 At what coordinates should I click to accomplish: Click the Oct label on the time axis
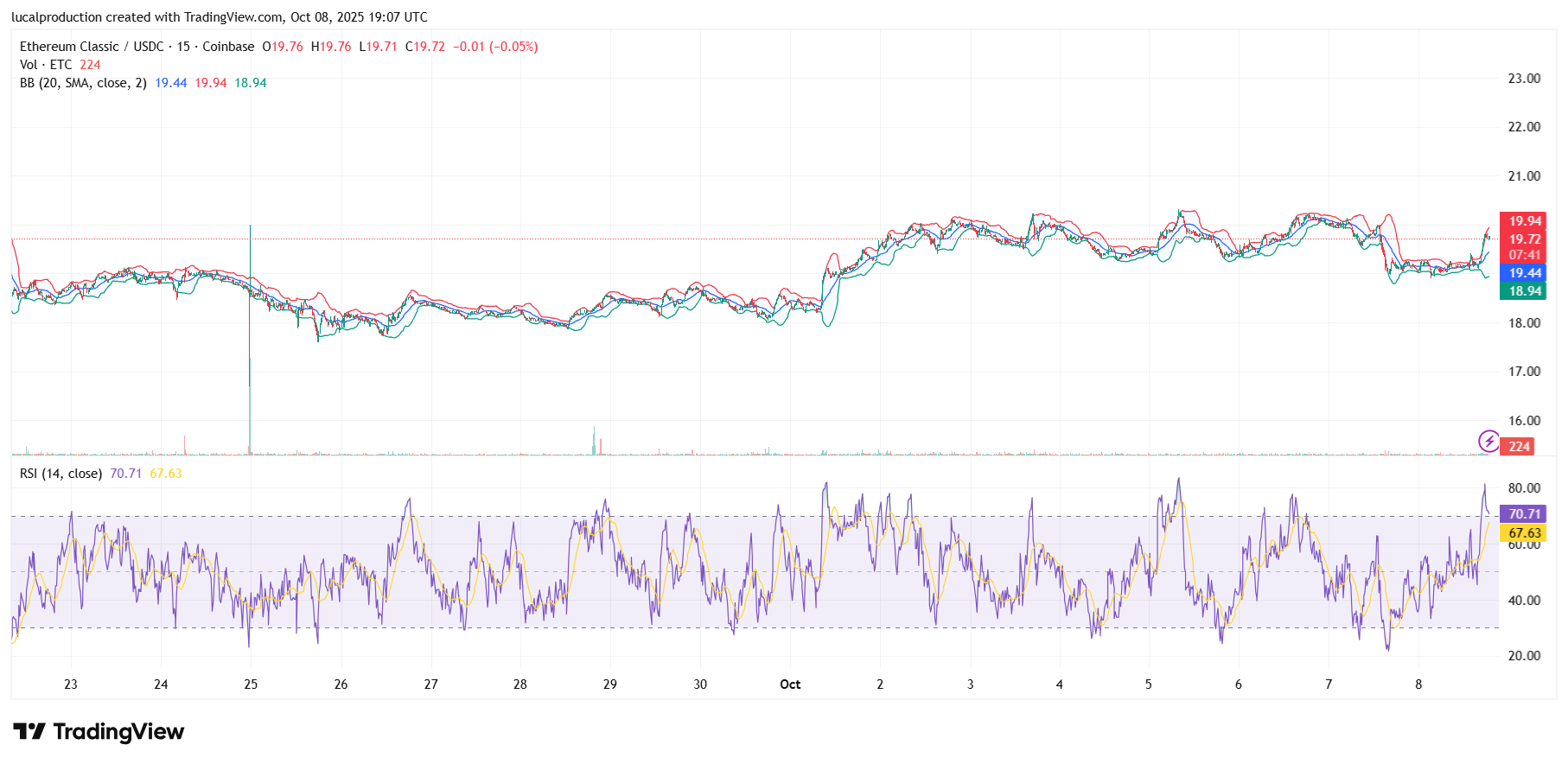click(x=790, y=684)
